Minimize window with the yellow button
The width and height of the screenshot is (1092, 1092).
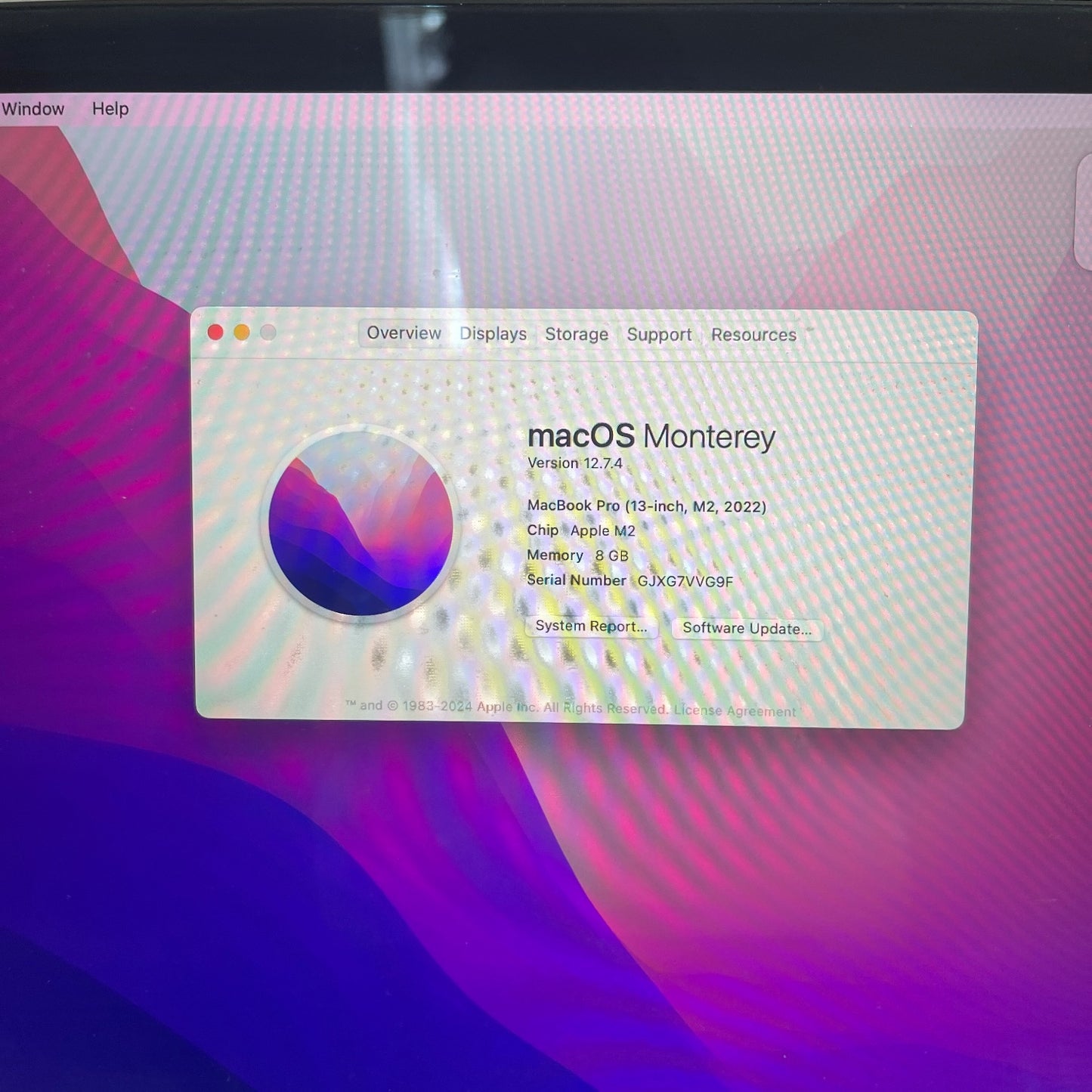coord(242,333)
